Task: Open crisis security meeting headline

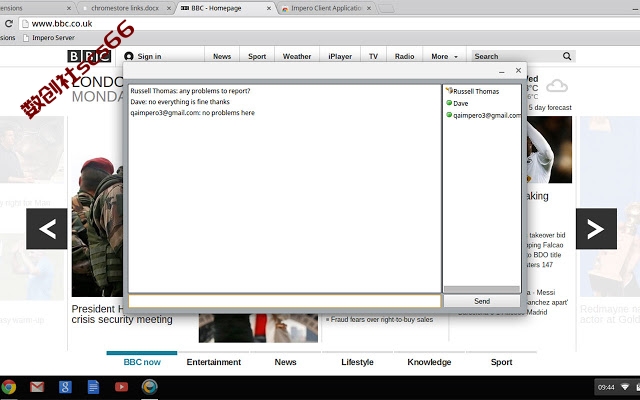Action: tap(122, 319)
